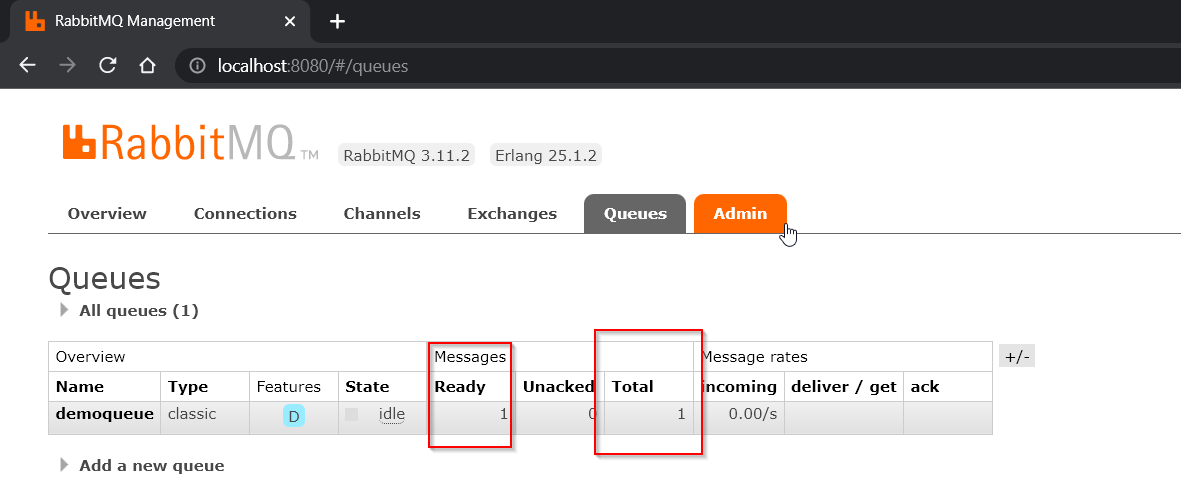Screen dimensions: 1181x486
Task: Click the browser forward arrow
Action: coord(67,66)
